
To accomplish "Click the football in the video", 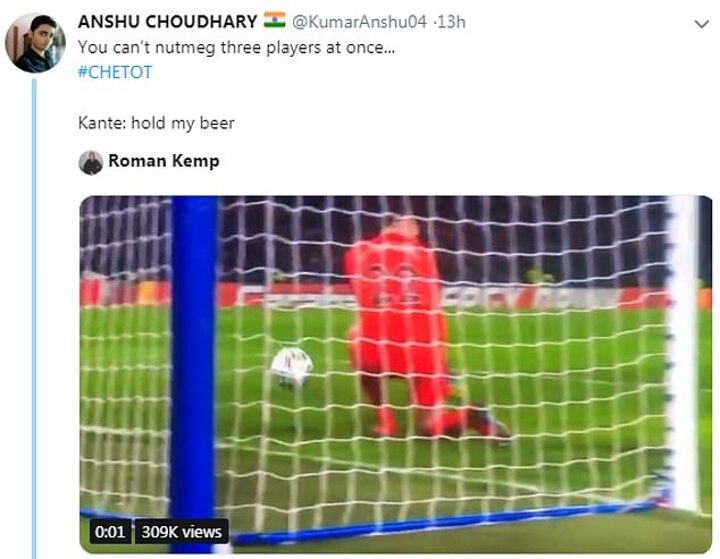I will (292, 367).
